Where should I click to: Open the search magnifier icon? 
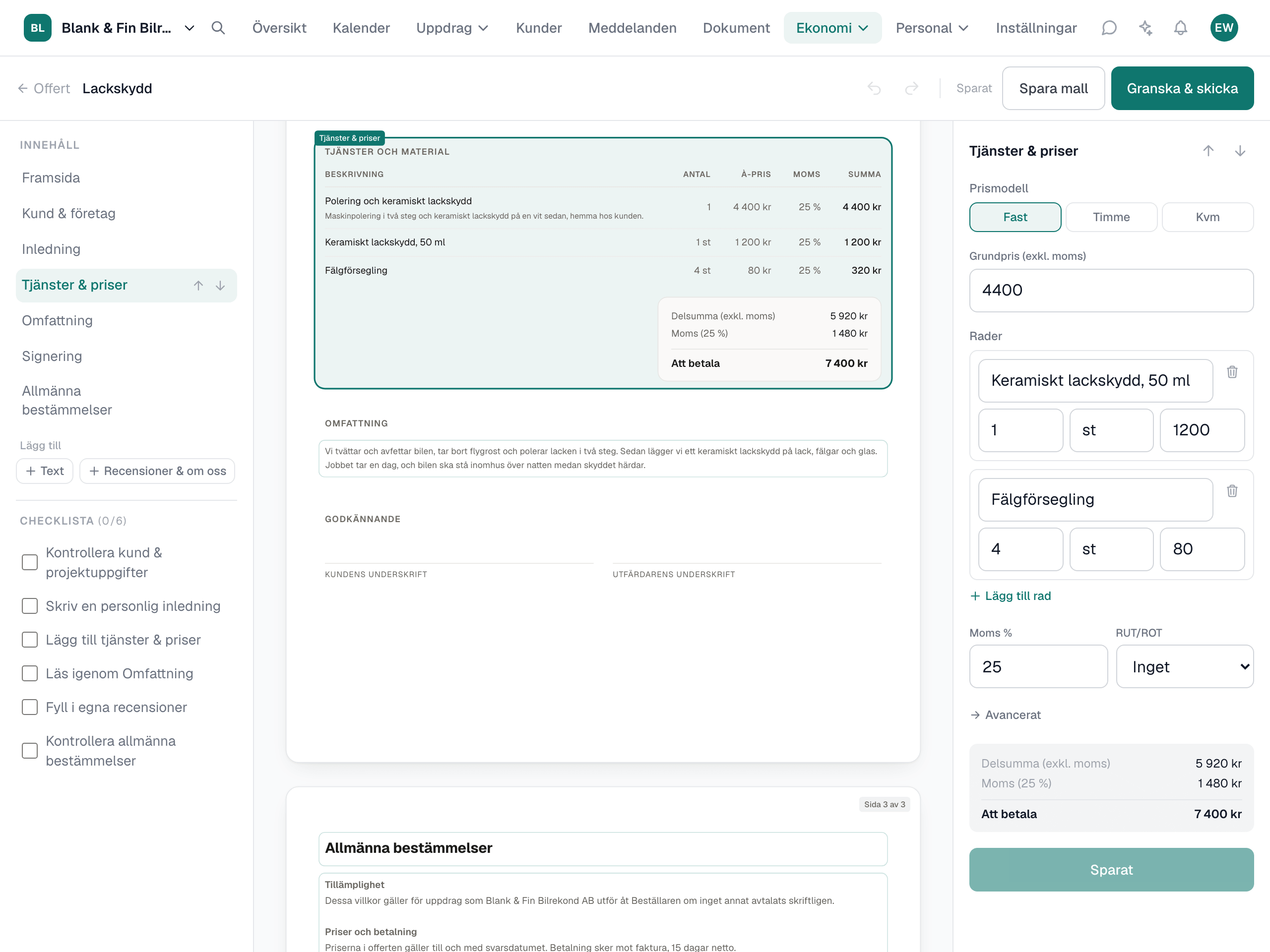coord(218,28)
